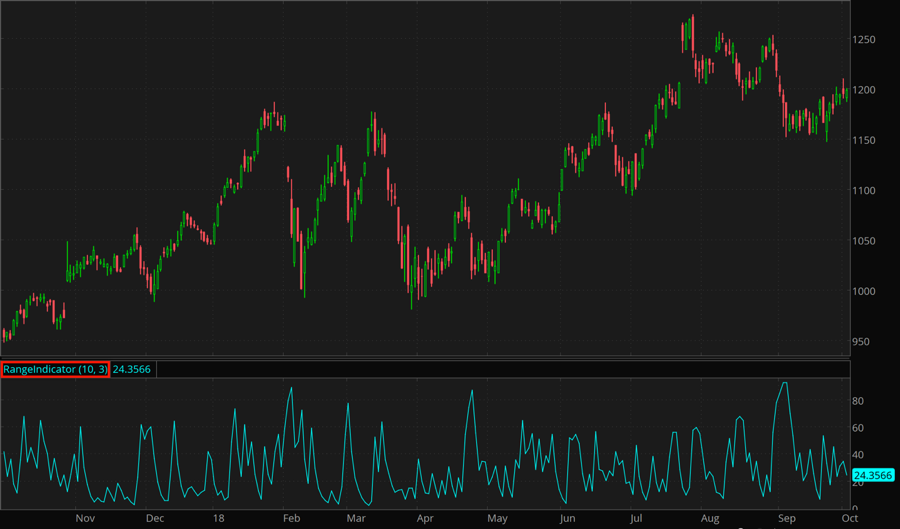Click the 1000 level on price axis
Image resolution: width=900 pixels, height=529 pixels.
pyautogui.click(x=866, y=291)
